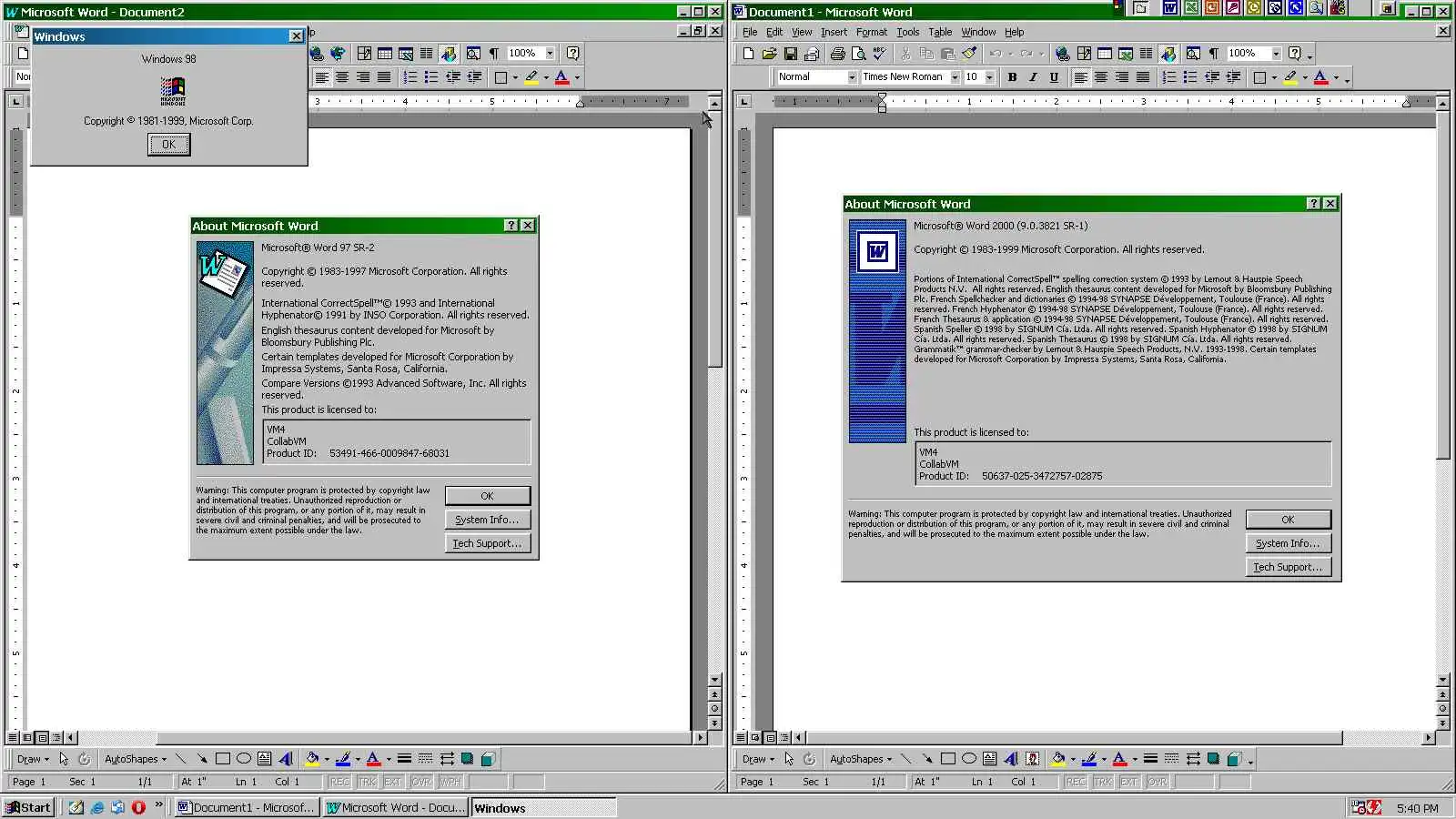Toggle Show/Hide paragraph marks in Word 2000
The height and width of the screenshot is (819, 1456).
pyautogui.click(x=1214, y=54)
